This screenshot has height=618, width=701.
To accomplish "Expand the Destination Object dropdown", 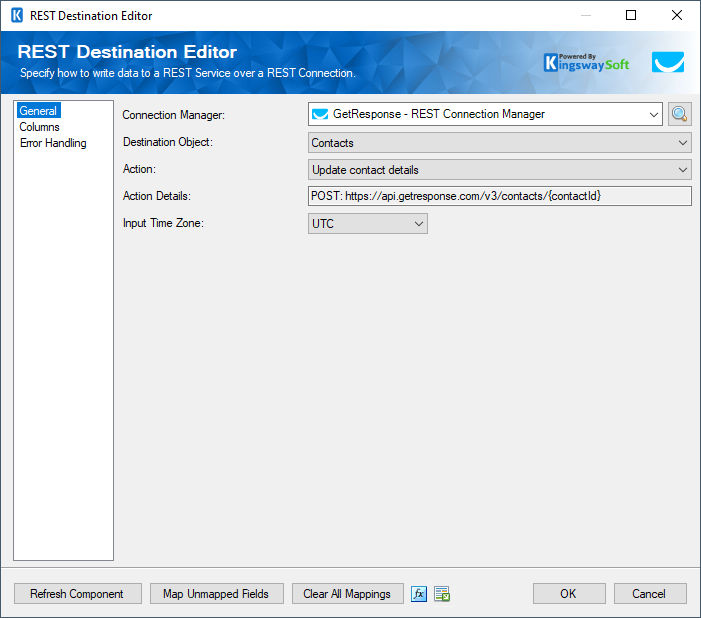I will coord(499,143).
